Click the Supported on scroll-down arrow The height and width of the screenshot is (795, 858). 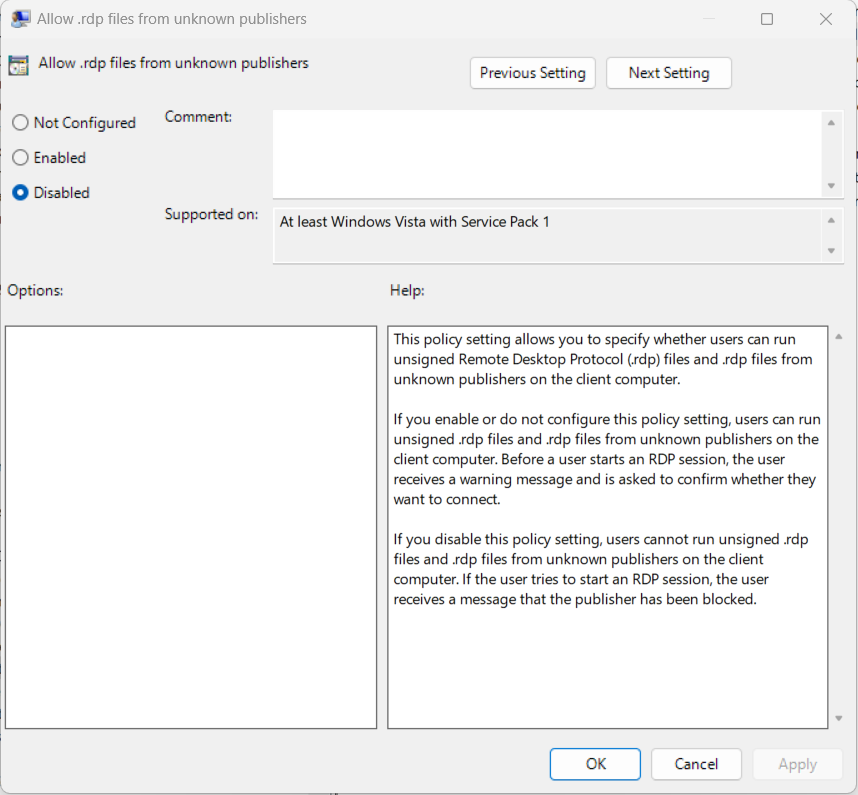pos(831,251)
